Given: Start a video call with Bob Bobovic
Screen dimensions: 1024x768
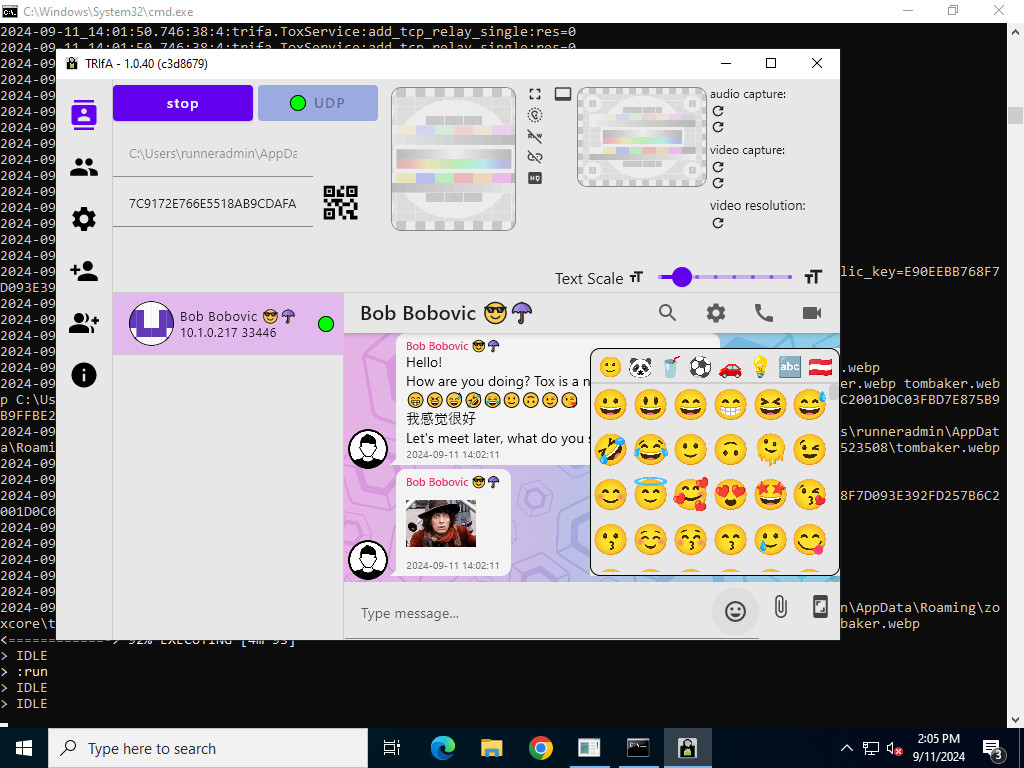Looking at the screenshot, I should pos(812,313).
